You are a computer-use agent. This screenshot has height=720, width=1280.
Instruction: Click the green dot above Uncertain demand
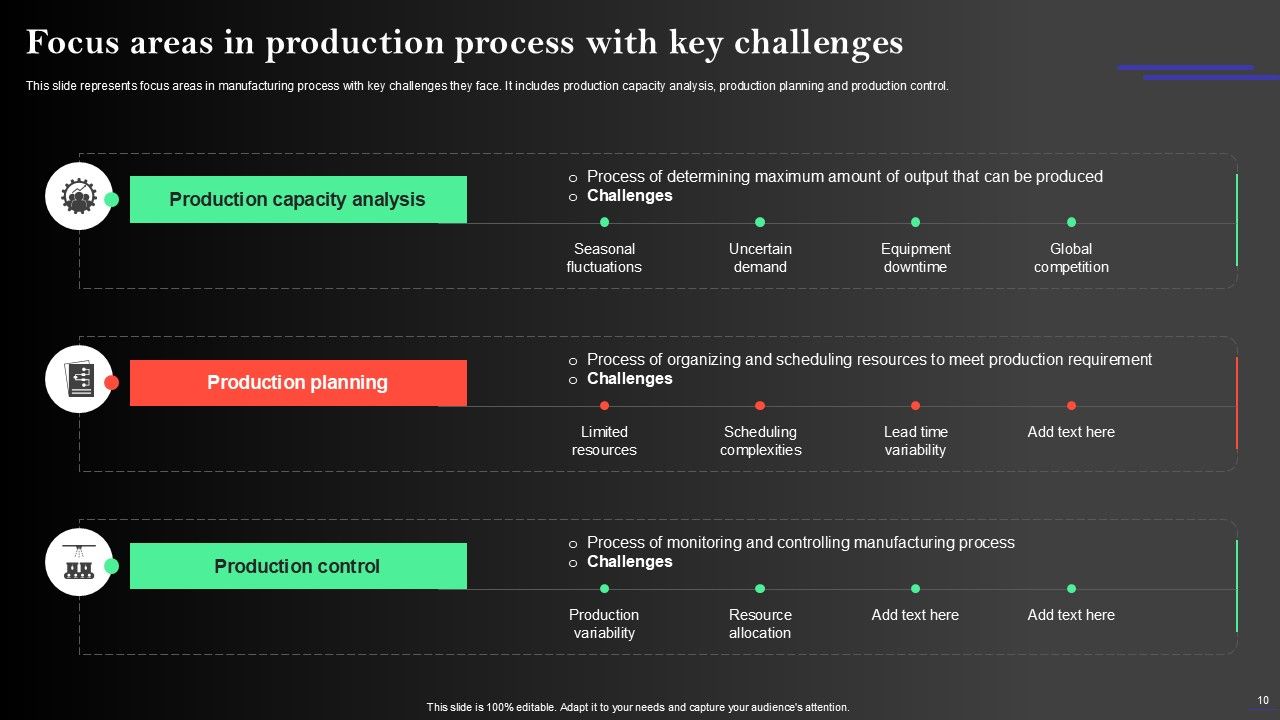(760, 222)
